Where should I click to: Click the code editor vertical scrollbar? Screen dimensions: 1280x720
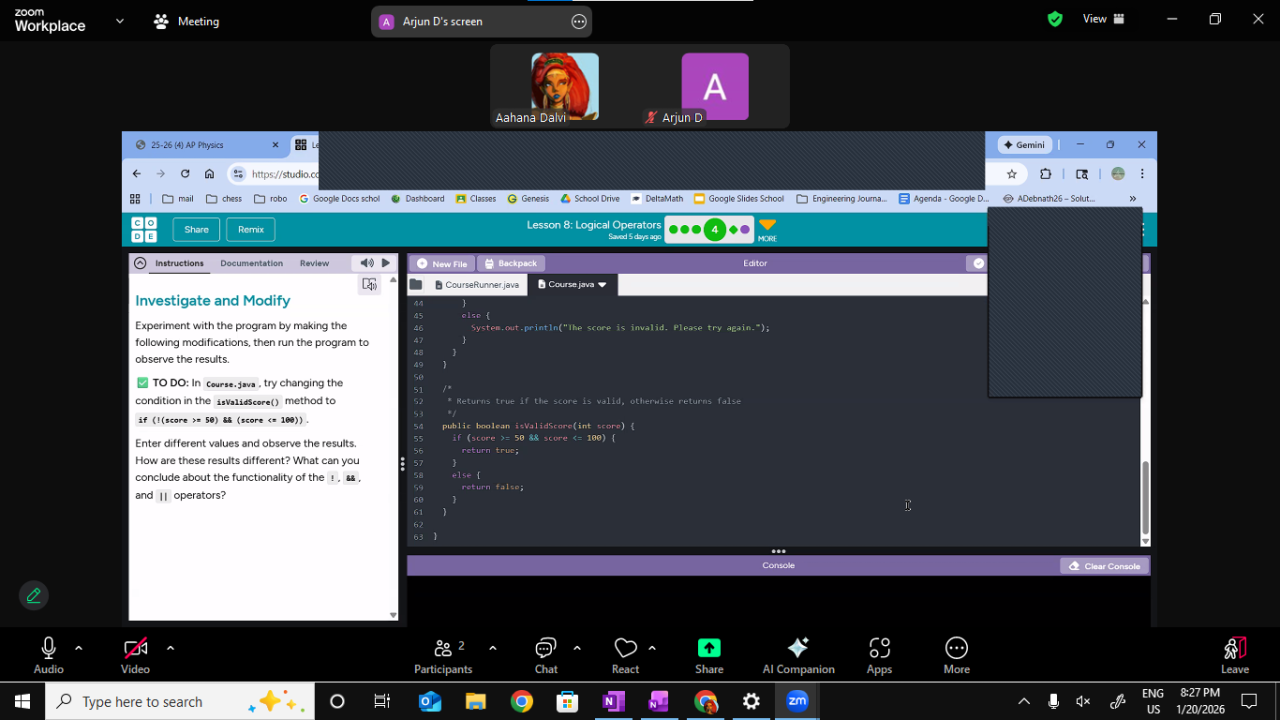coord(1146,495)
